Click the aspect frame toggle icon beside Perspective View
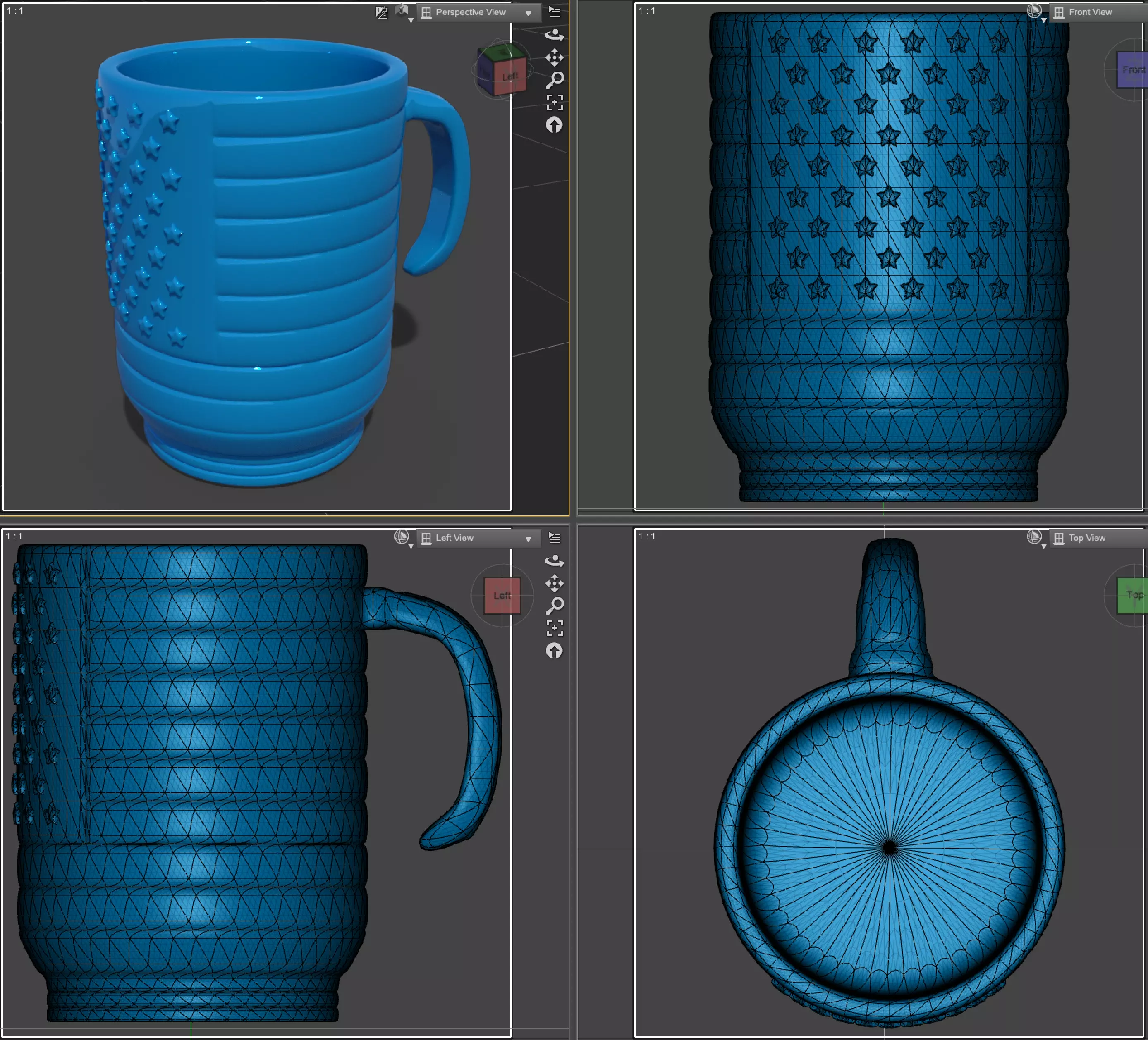 382,12
